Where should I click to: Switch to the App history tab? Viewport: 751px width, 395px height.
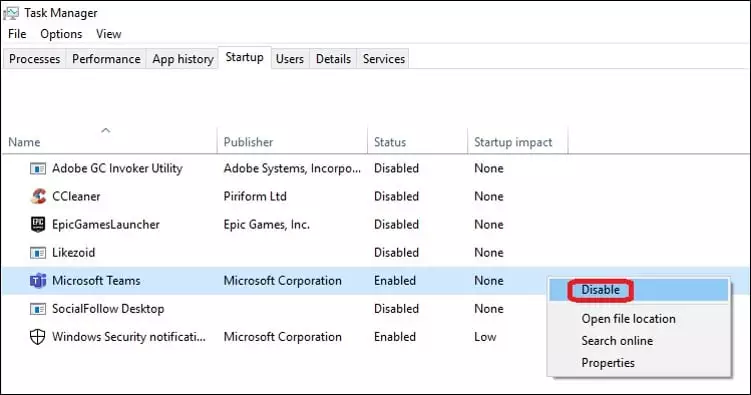[182, 59]
